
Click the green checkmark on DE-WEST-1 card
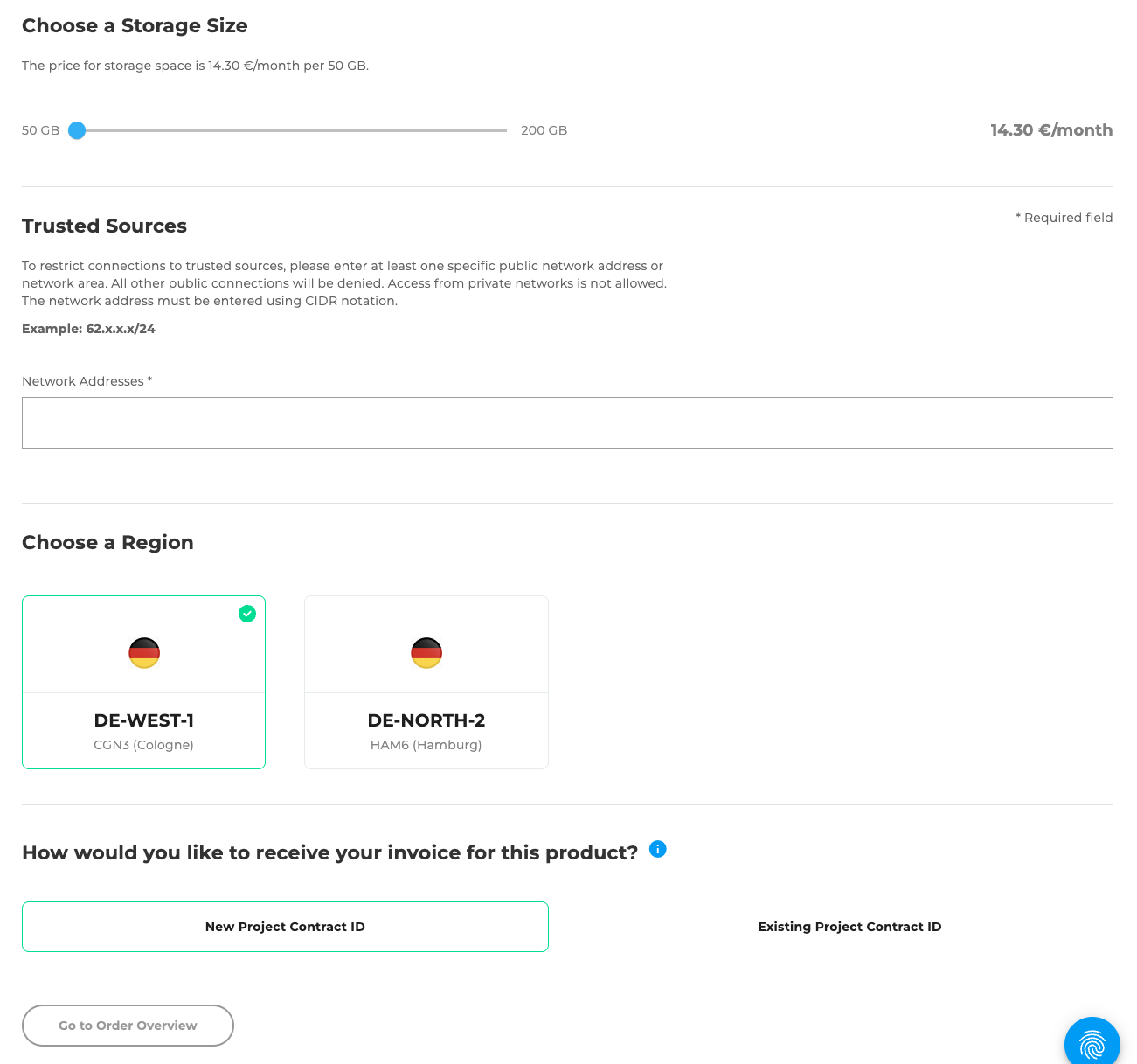tap(247, 614)
